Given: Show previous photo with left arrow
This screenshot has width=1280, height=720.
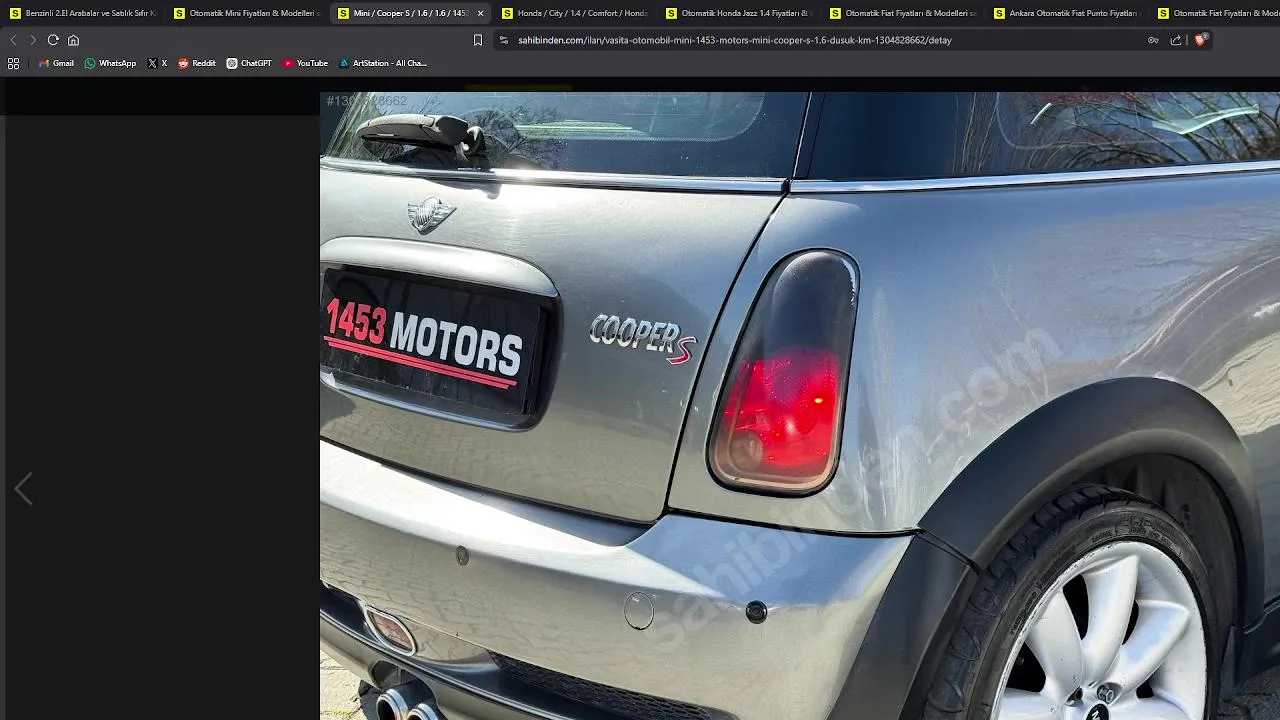Looking at the screenshot, I should click(x=23, y=489).
